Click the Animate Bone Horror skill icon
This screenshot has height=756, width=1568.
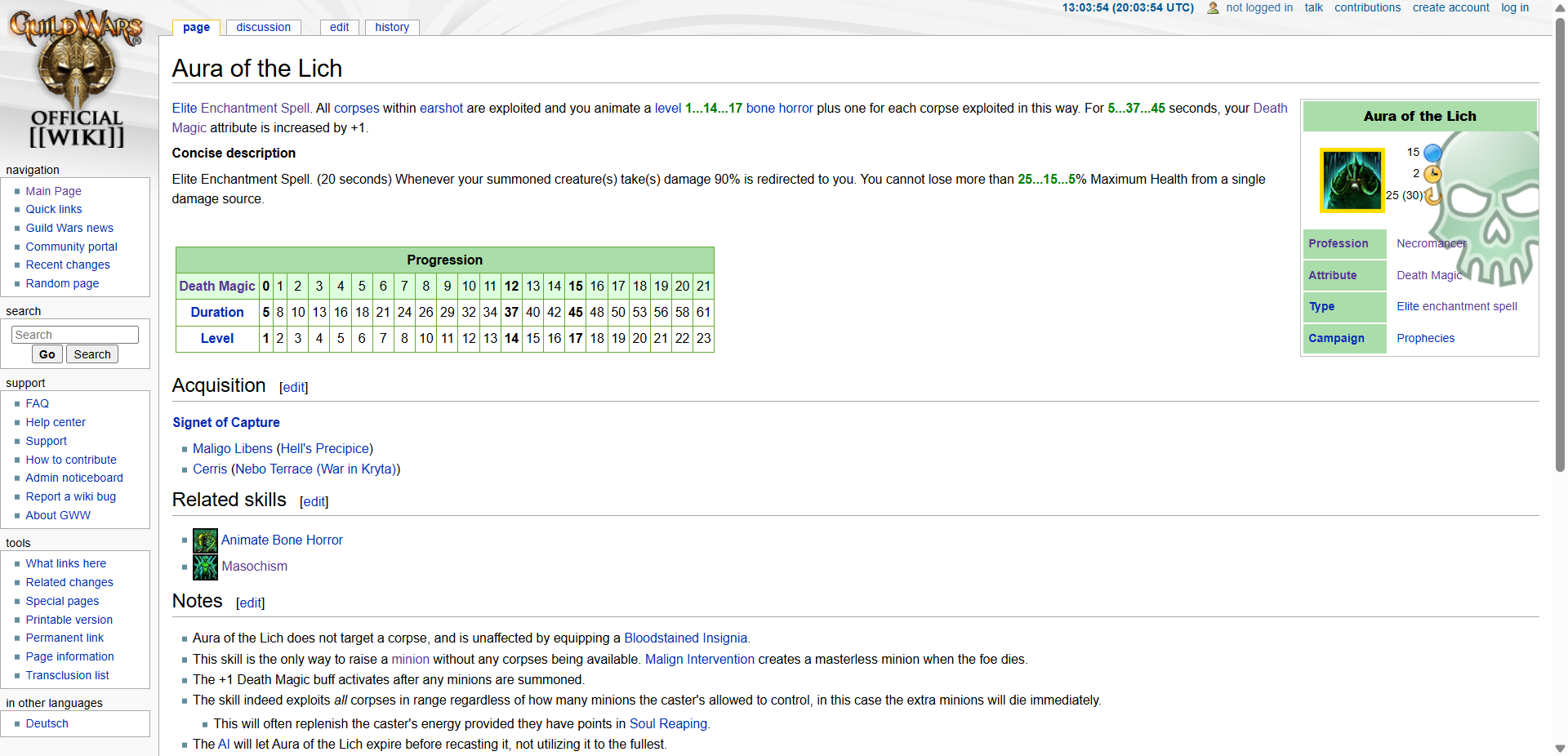205,540
